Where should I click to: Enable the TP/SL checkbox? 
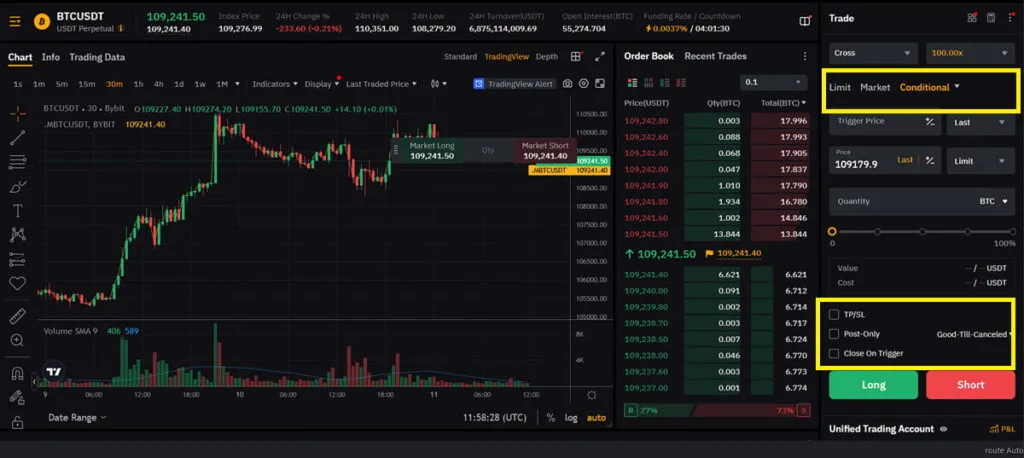(x=833, y=314)
